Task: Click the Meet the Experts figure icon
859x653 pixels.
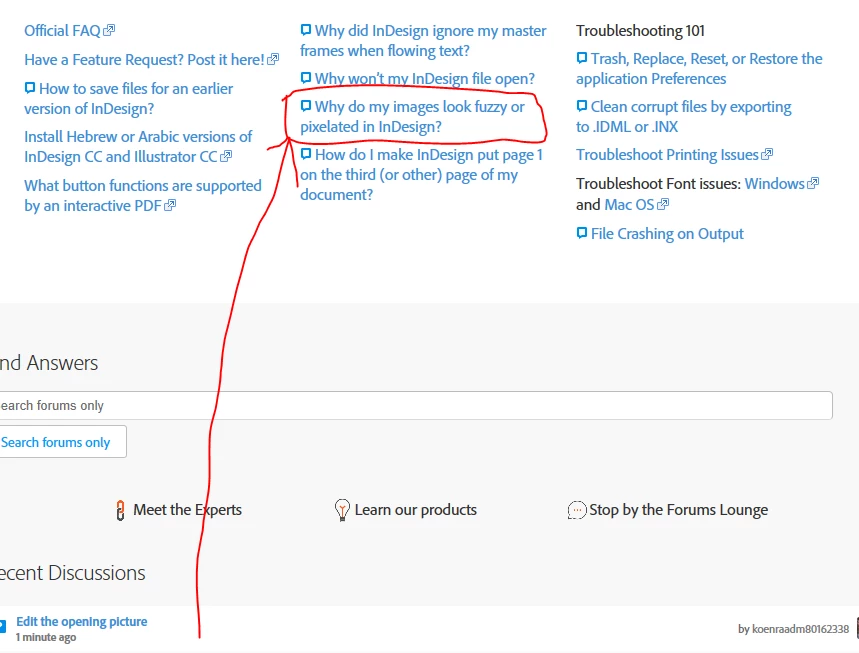Action: point(120,510)
